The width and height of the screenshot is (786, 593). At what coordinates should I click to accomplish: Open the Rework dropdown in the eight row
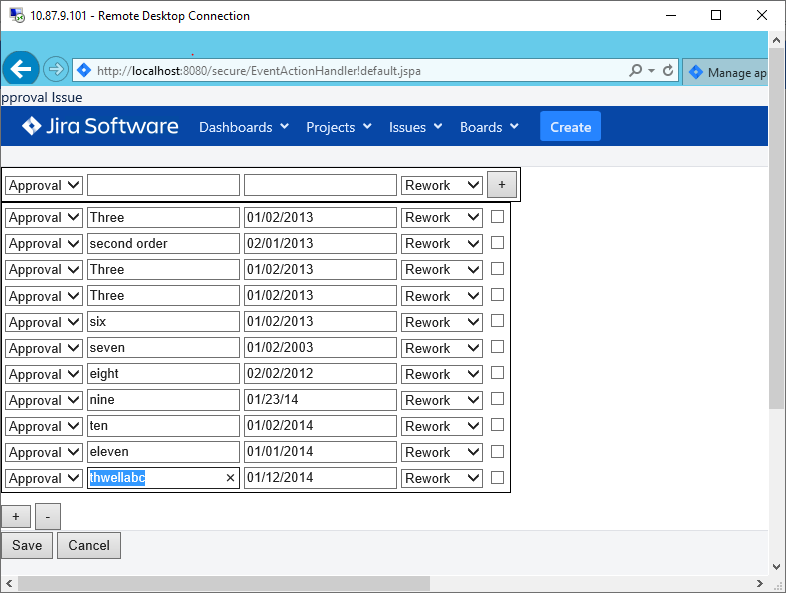point(442,374)
